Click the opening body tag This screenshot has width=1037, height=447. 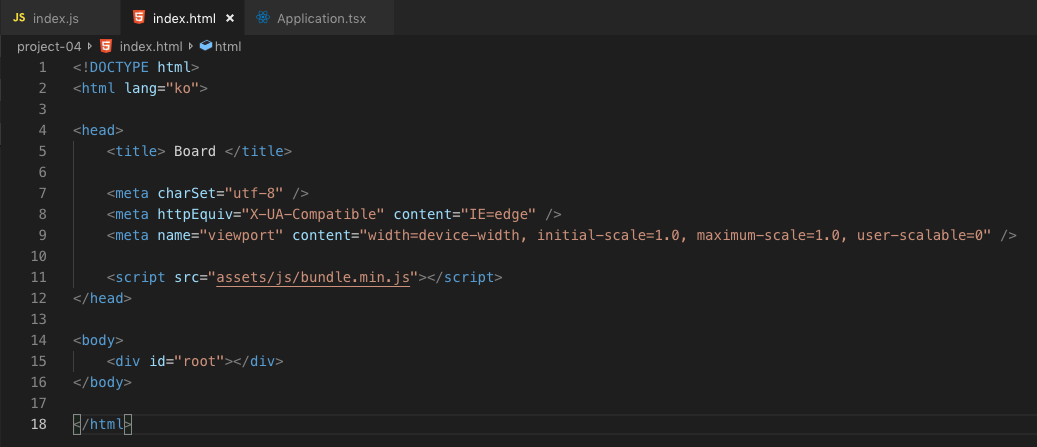pyautogui.click(x=99, y=341)
